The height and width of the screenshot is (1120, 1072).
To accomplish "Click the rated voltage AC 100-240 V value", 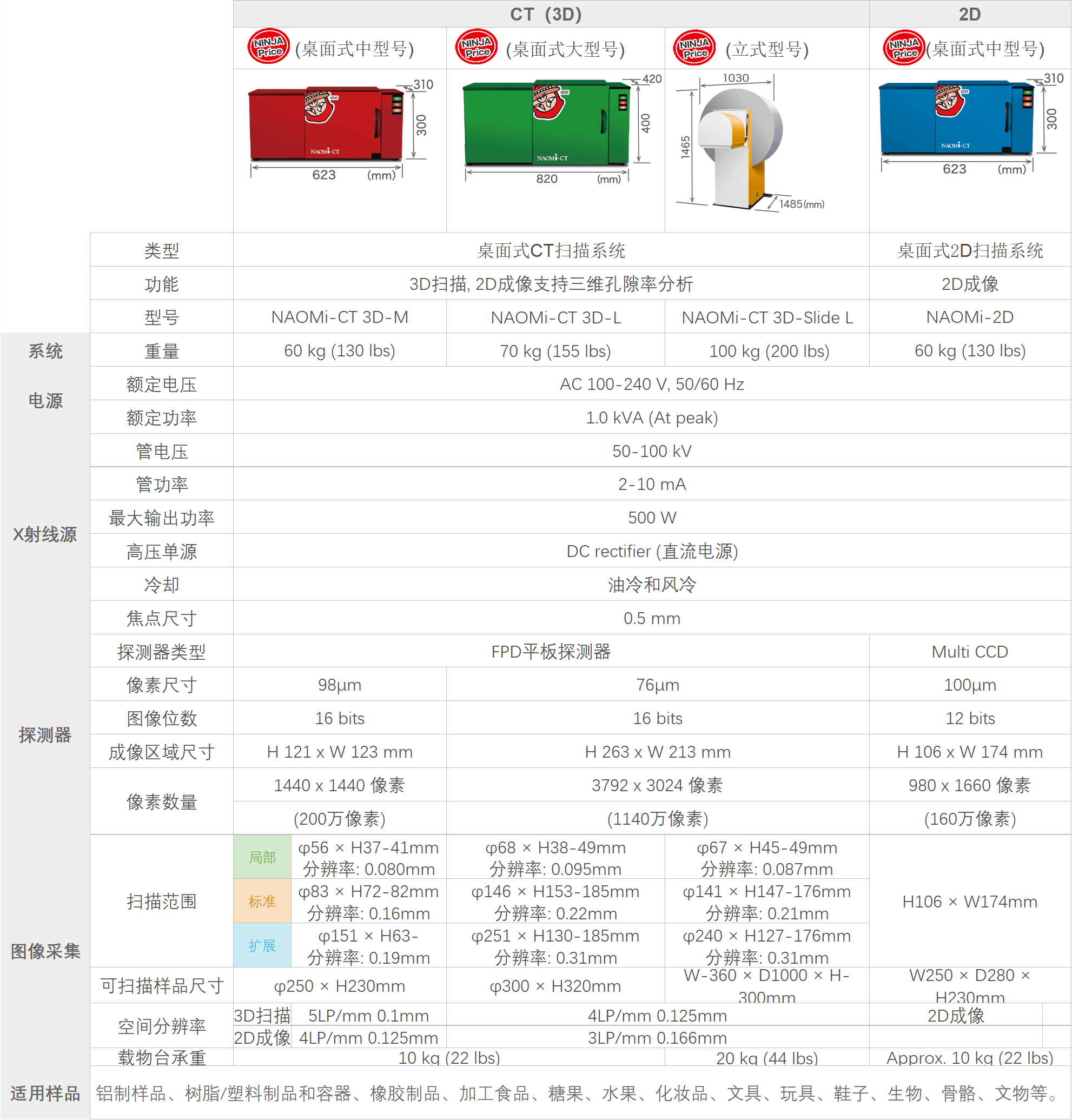I will coord(652,384).
